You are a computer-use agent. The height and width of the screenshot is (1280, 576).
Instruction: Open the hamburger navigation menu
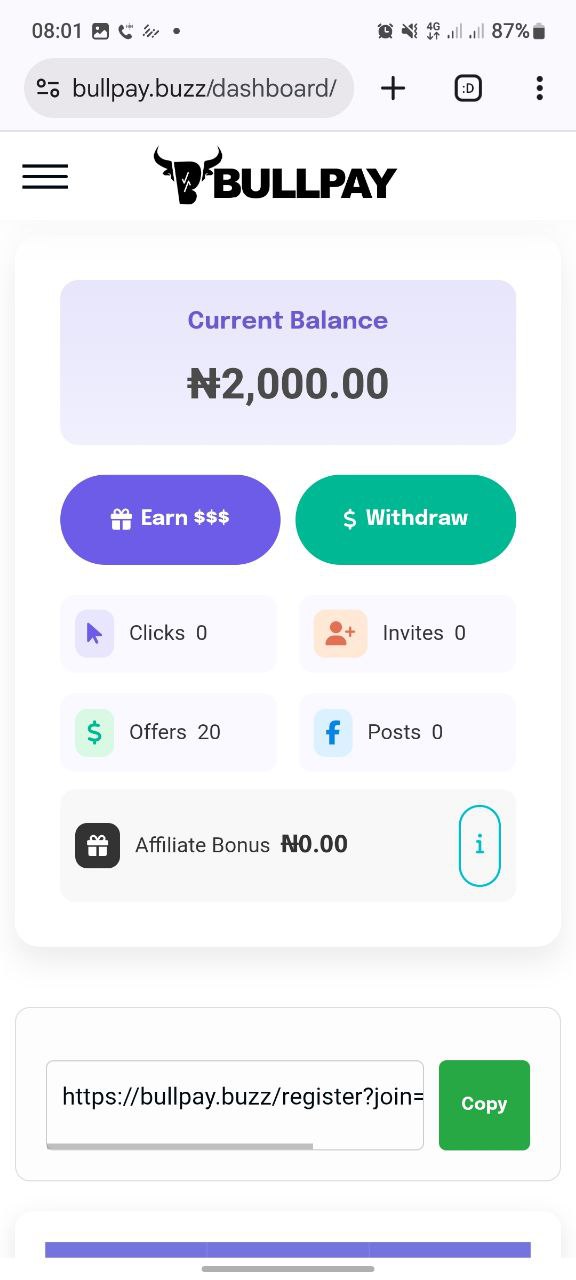pos(45,177)
